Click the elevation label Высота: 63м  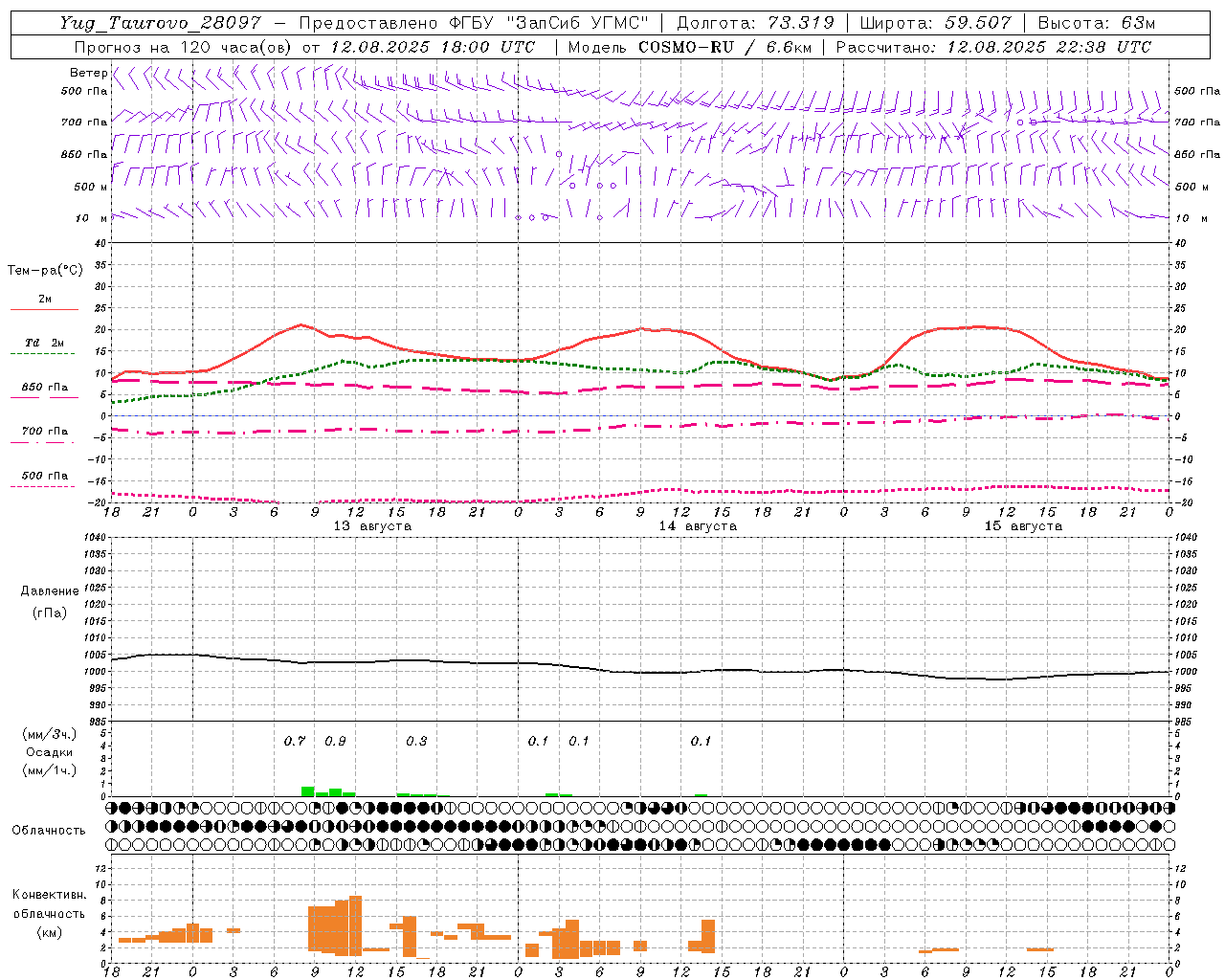tap(1097, 23)
